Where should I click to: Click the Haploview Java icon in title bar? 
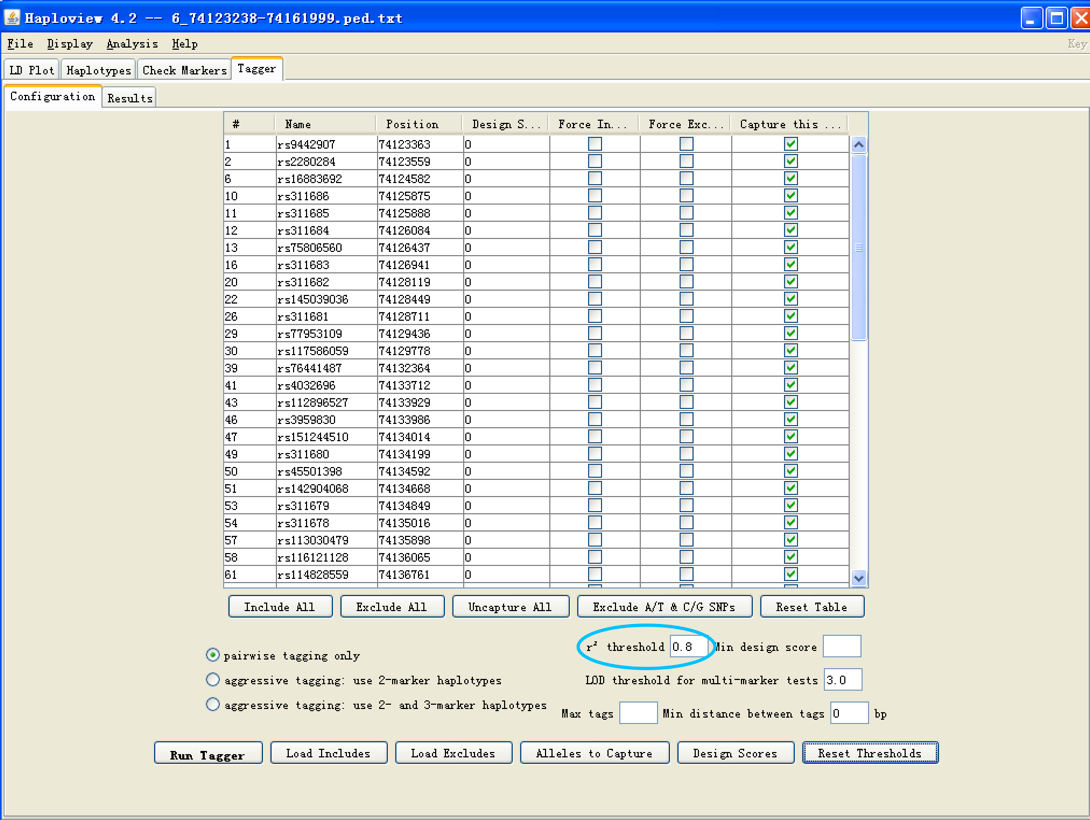click(12, 17)
